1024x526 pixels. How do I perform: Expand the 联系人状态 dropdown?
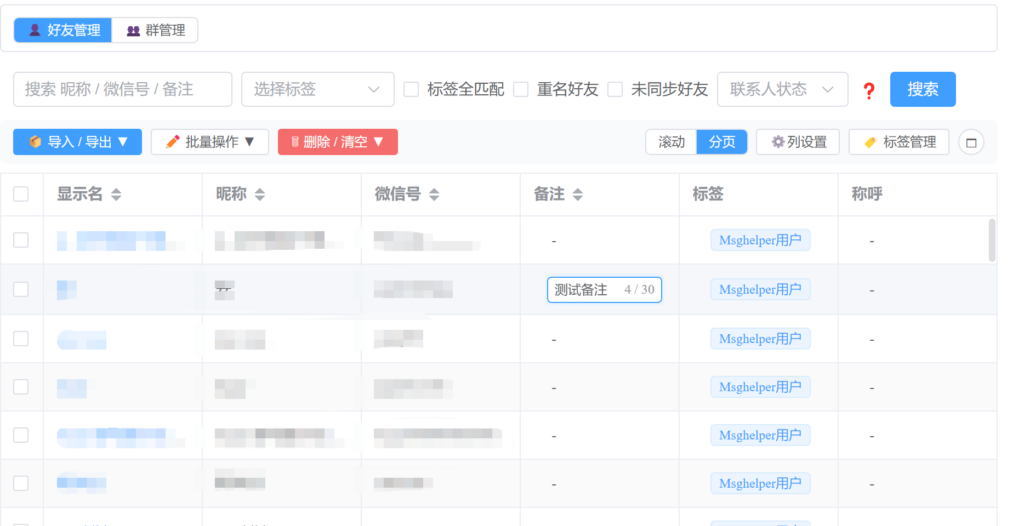pos(782,89)
